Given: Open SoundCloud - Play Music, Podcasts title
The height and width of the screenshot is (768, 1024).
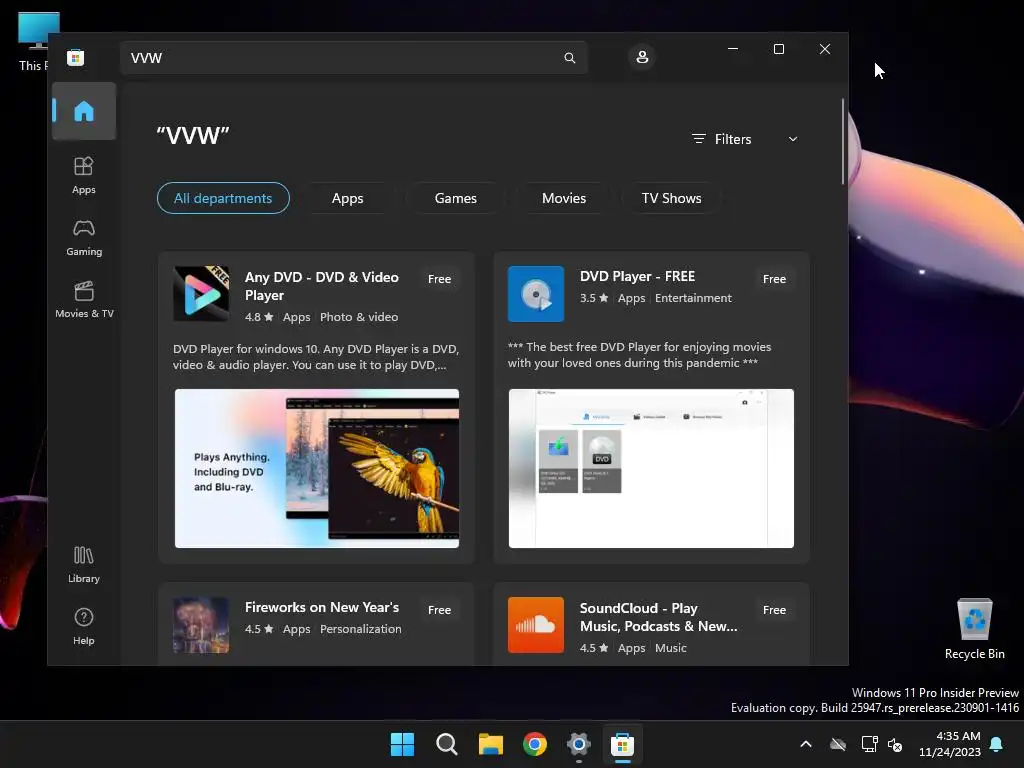Looking at the screenshot, I should tap(659, 617).
